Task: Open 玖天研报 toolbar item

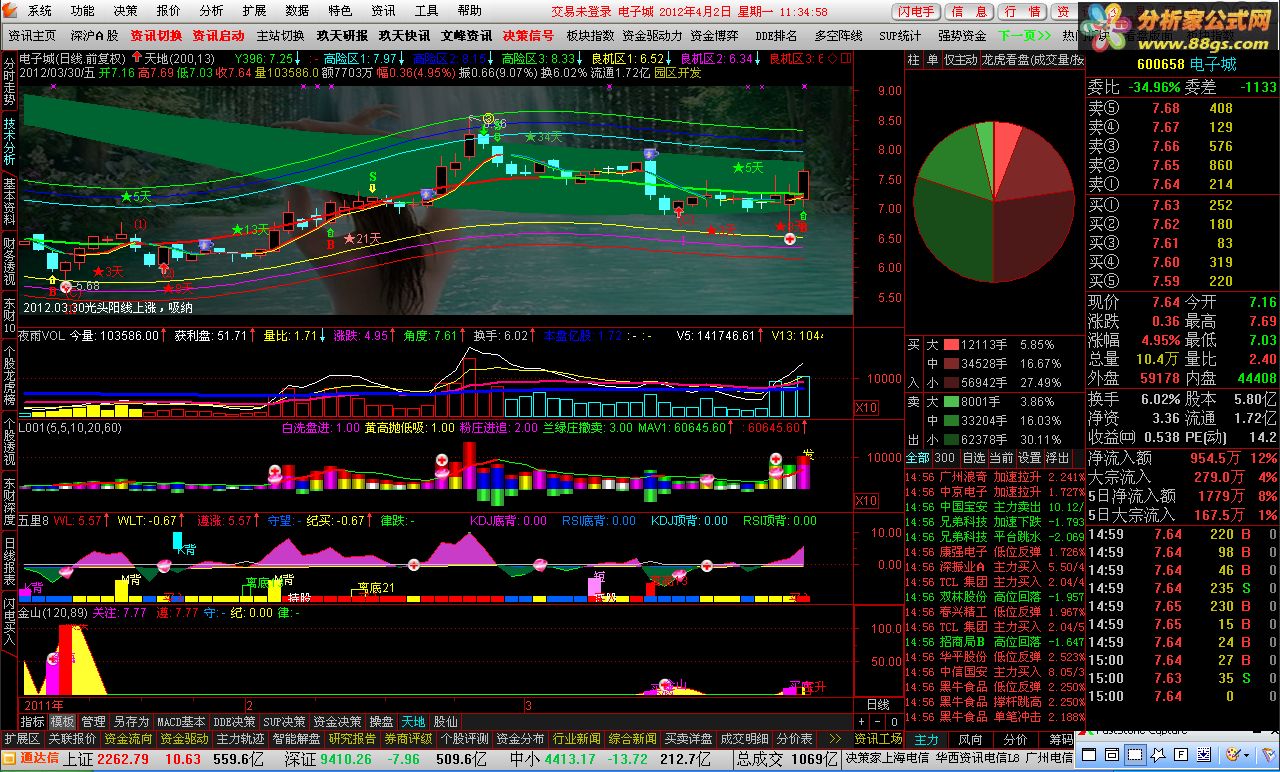Action: (x=342, y=35)
